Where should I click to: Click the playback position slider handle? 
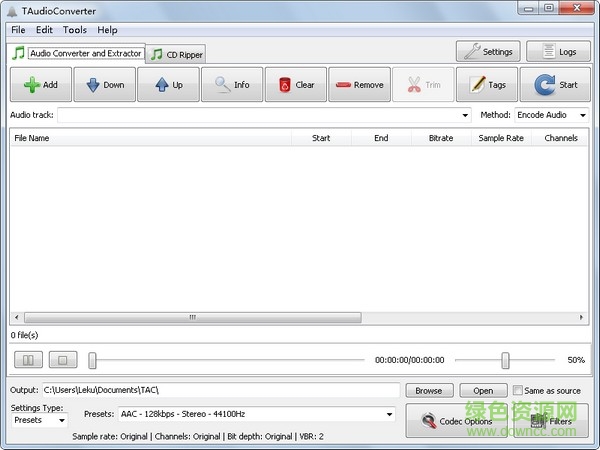click(x=92, y=360)
